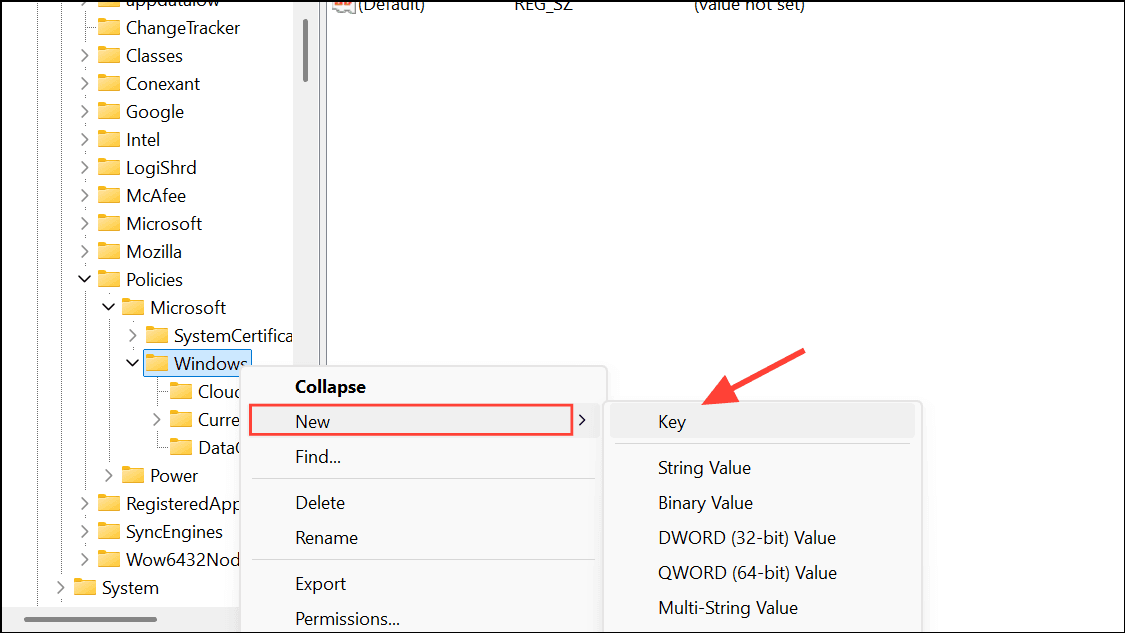
Task: Click String Value in submenu
Action: [x=704, y=468]
